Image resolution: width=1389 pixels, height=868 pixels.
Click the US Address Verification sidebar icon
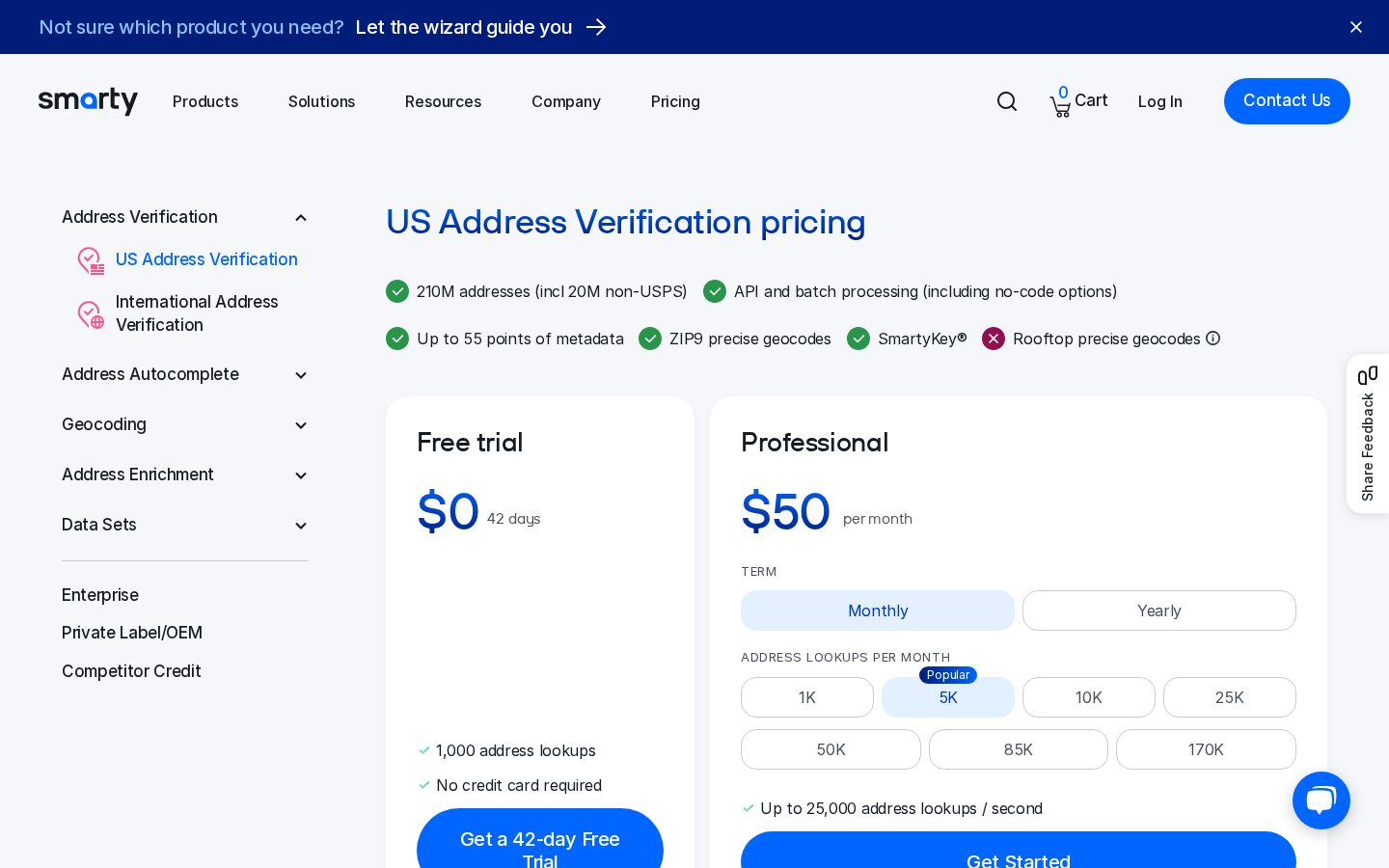91,260
